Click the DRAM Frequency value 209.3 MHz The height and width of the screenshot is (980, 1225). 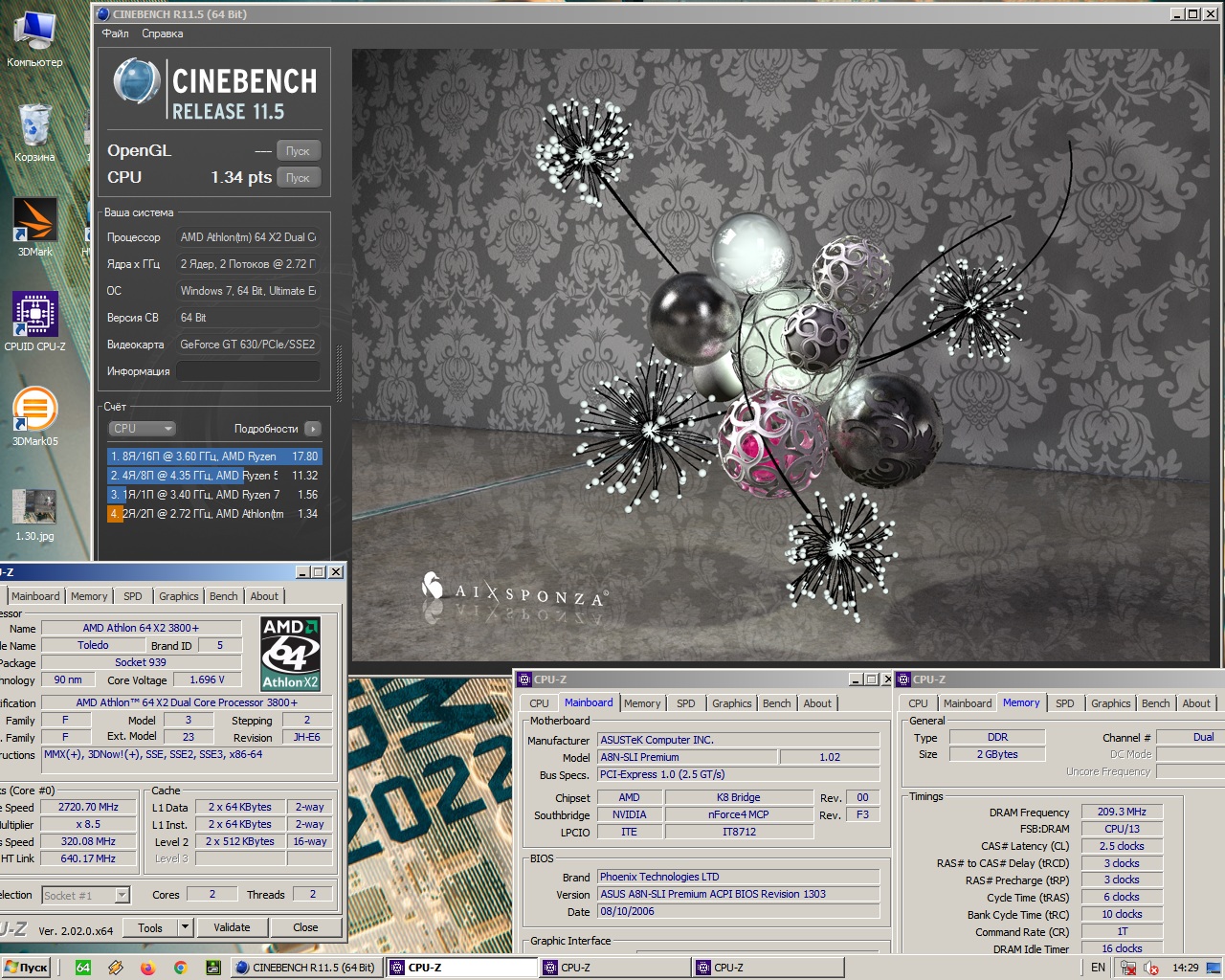1122,812
